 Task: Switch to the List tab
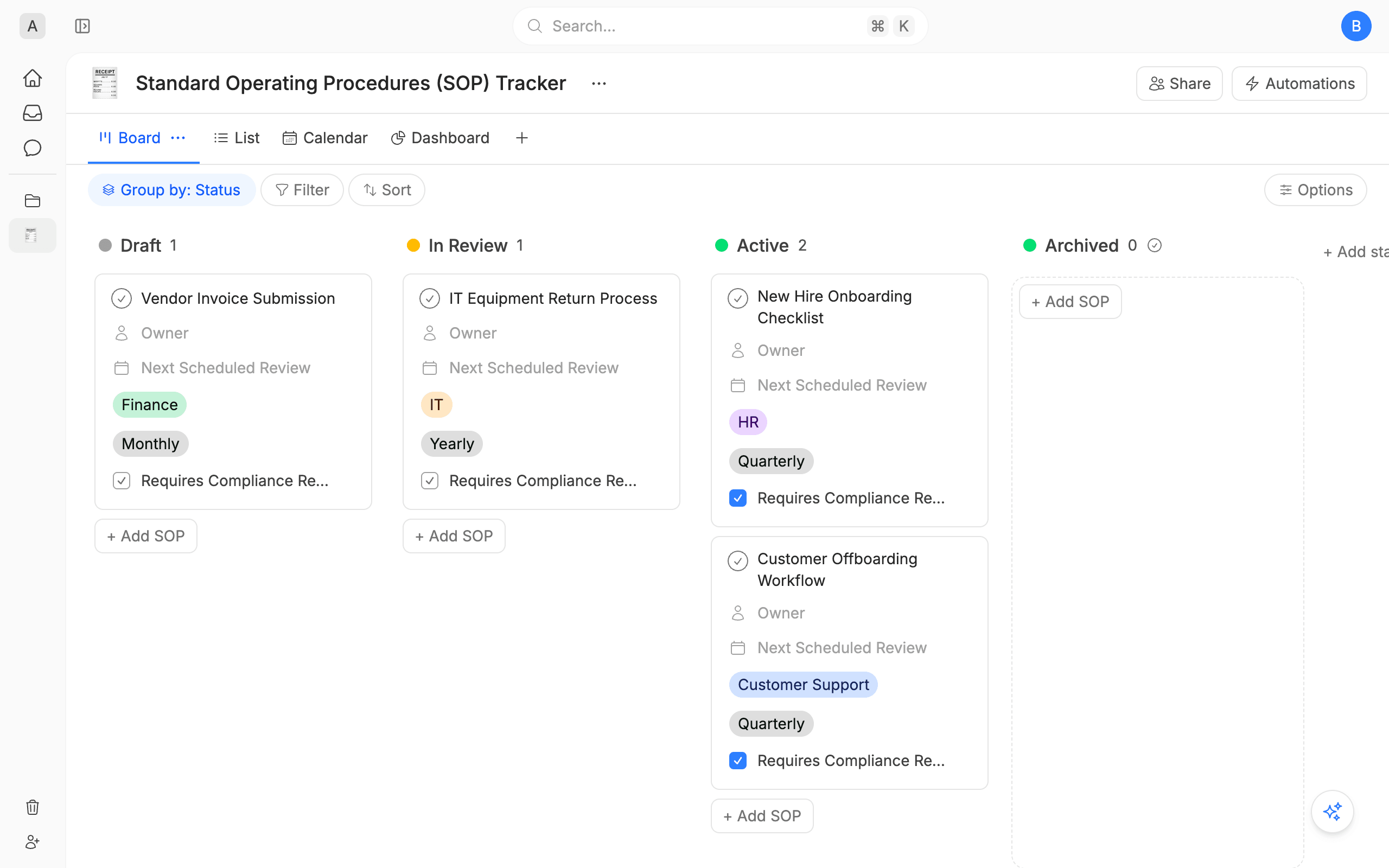click(x=237, y=138)
